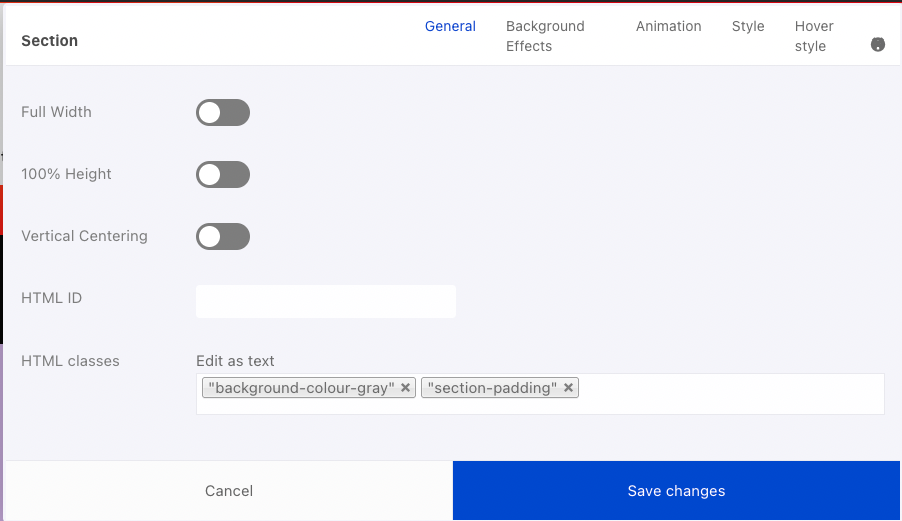Open the Hover style tab

click(814, 36)
